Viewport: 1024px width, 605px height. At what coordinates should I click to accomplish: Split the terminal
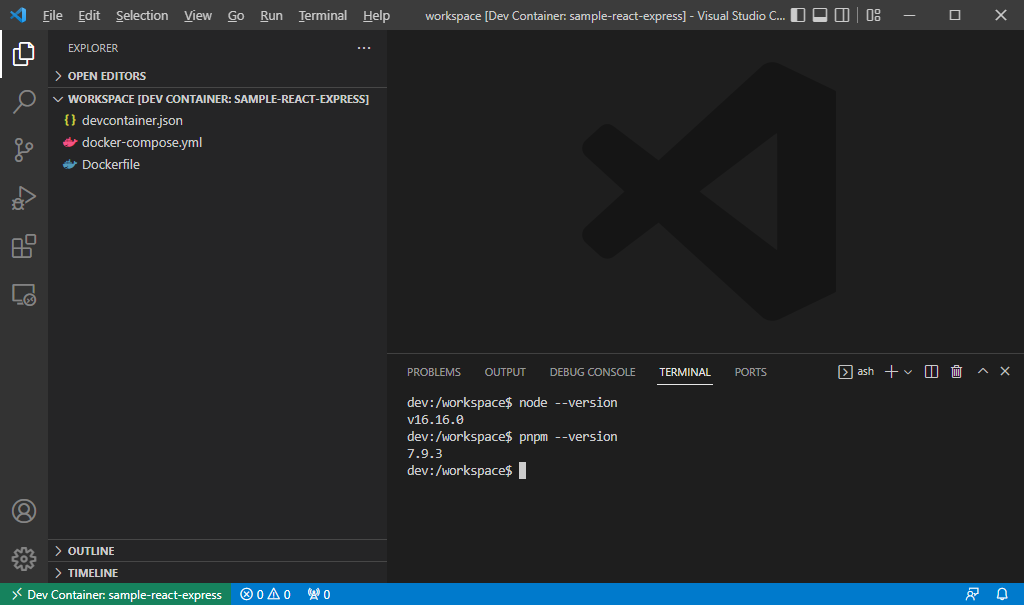click(x=931, y=372)
